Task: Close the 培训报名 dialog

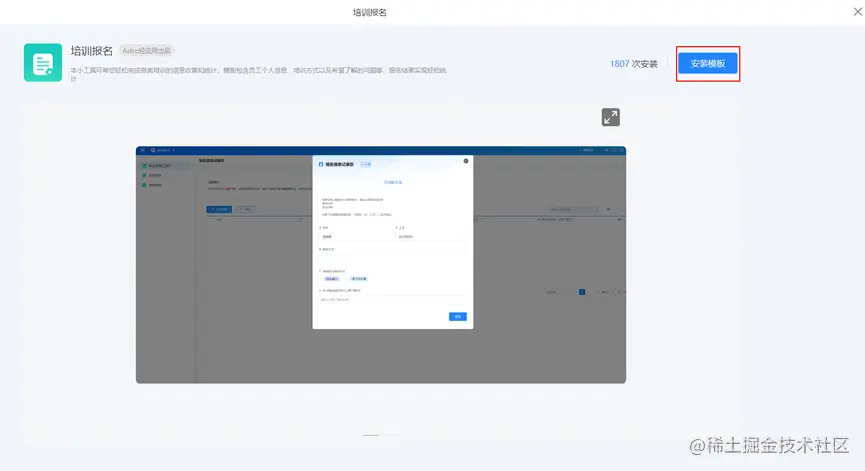Action: pyautogui.click(x=858, y=12)
